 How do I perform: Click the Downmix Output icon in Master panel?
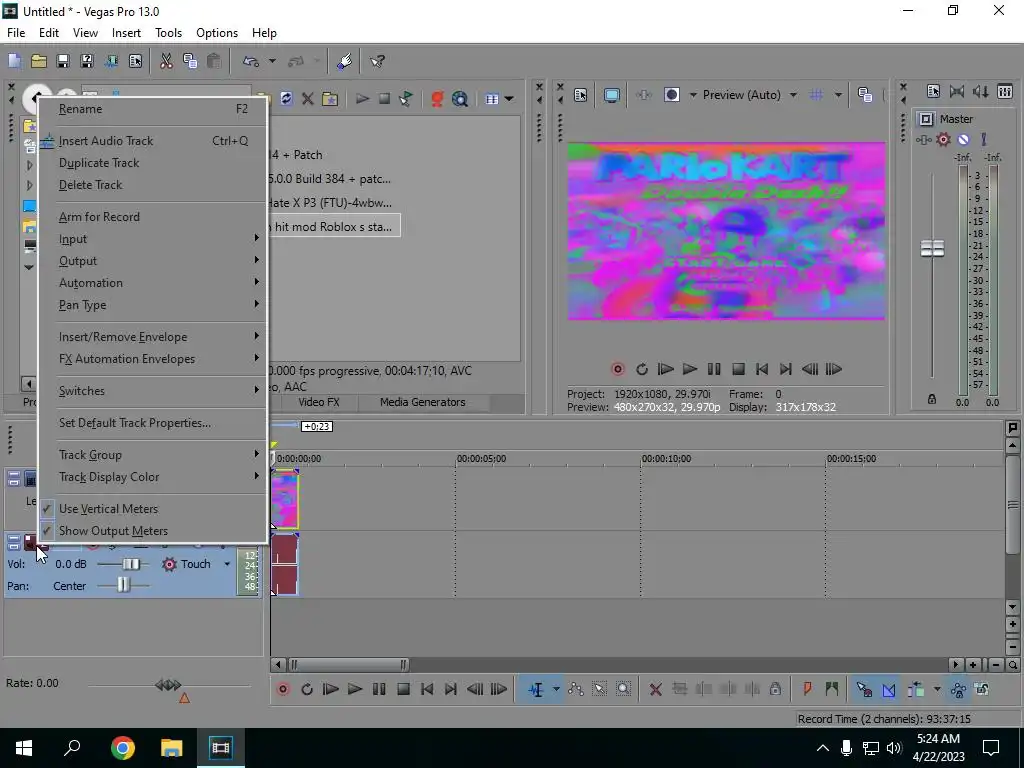[957, 91]
